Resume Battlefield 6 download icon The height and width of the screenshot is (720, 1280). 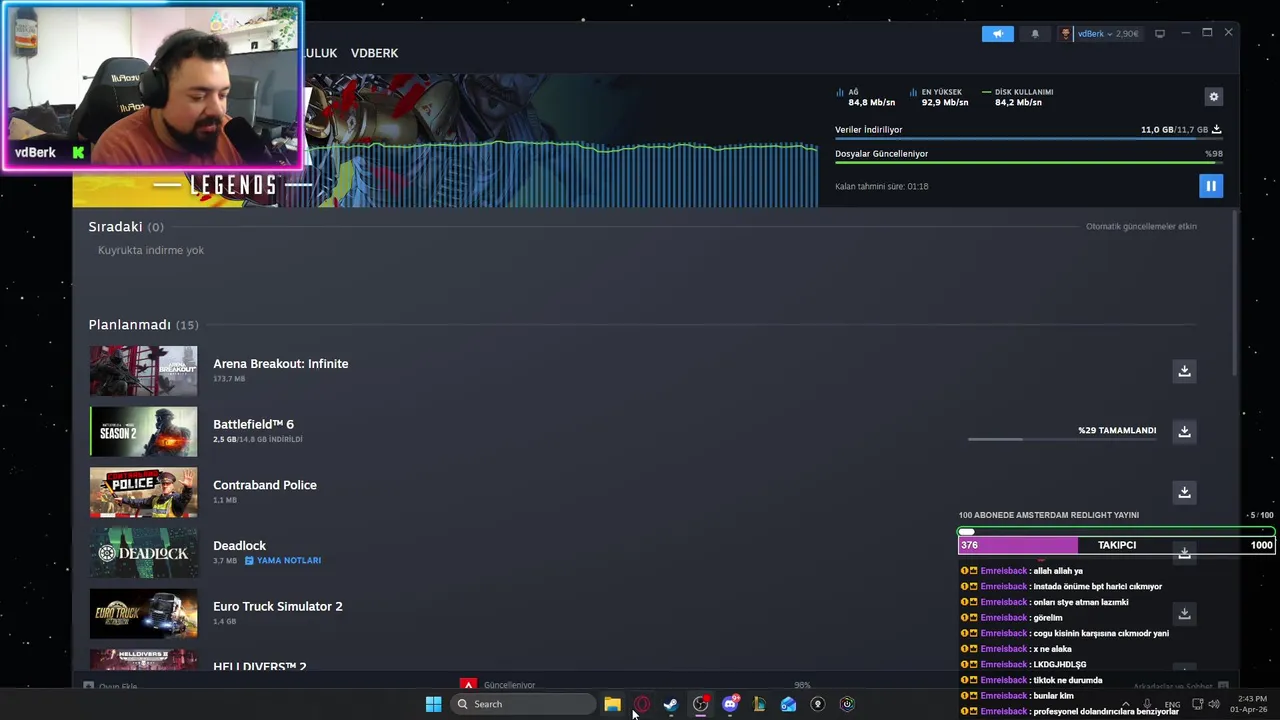[x=1184, y=431]
